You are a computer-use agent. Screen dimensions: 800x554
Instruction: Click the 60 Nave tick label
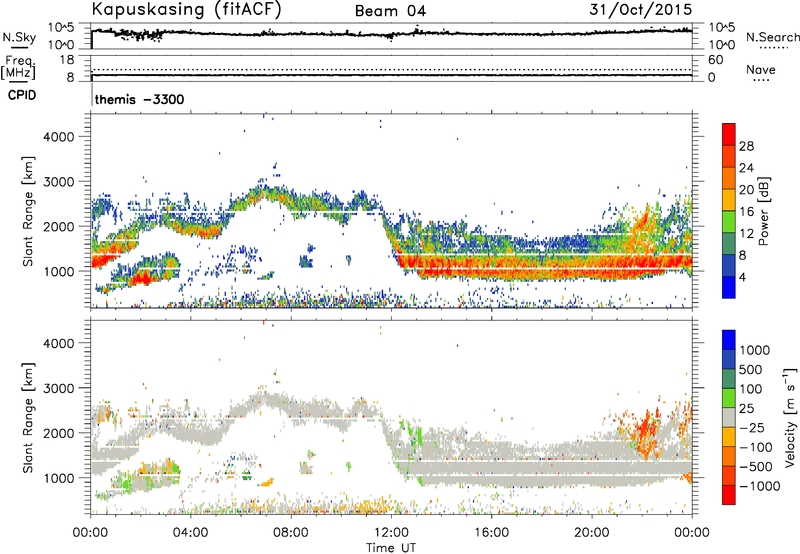[715, 60]
